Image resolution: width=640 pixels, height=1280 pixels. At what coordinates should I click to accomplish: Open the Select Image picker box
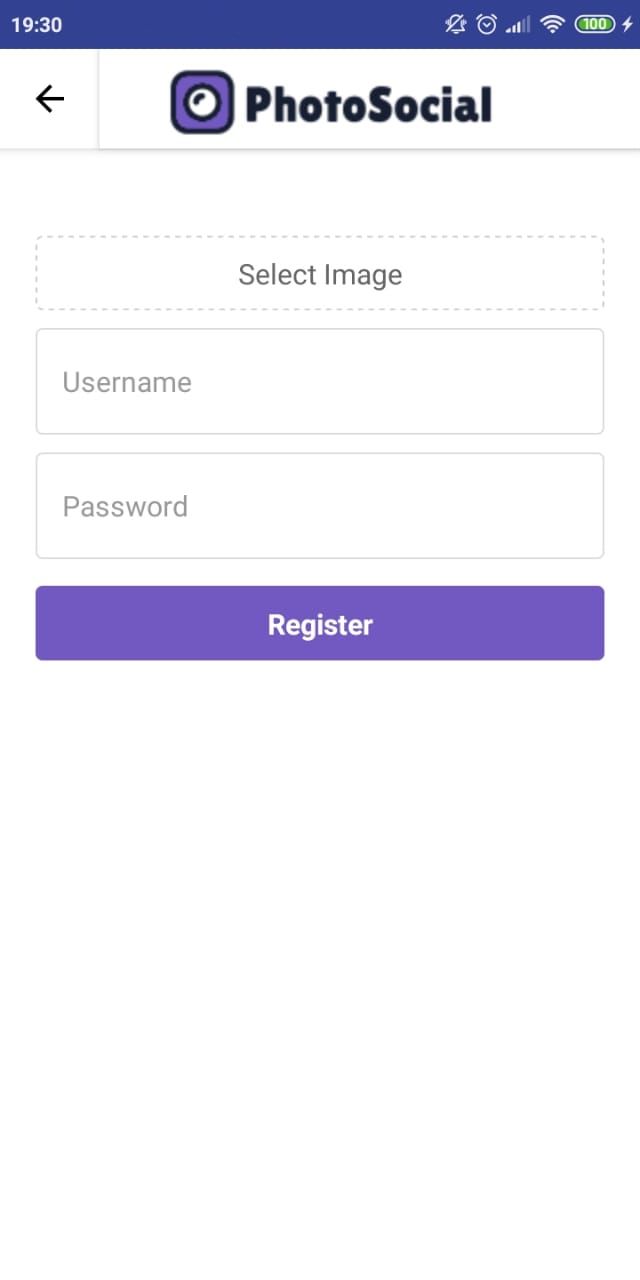pos(320,273)
